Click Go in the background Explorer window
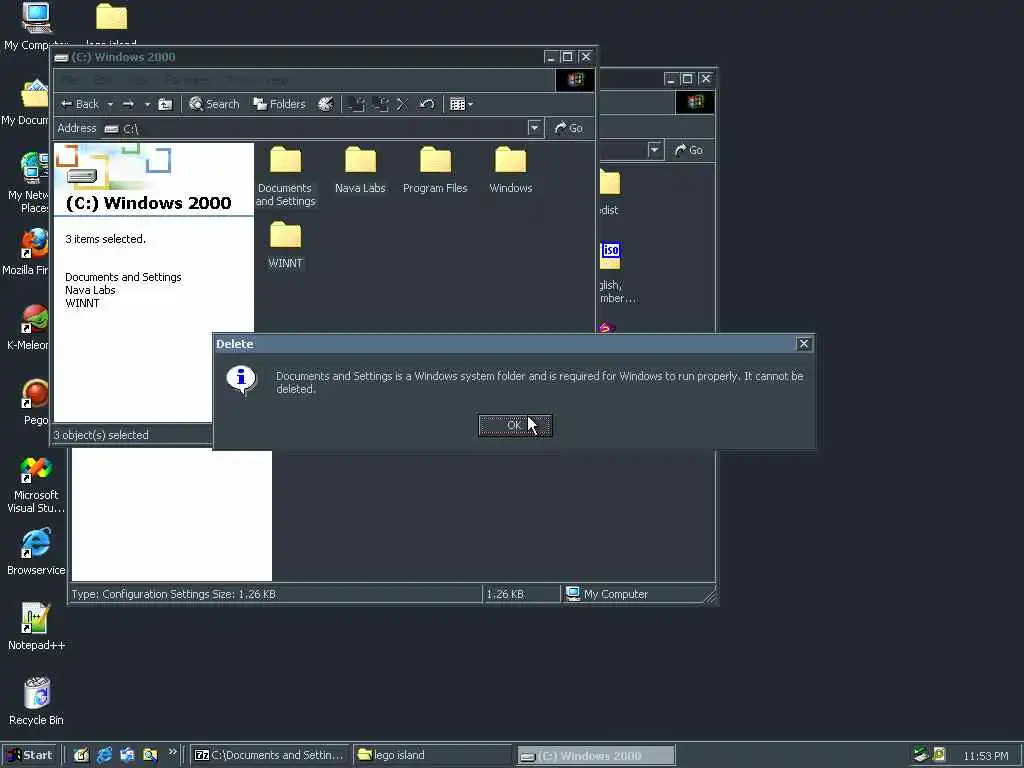Image resolution: width=1024 pixels, height=768 pixels. tap(689, 150)
